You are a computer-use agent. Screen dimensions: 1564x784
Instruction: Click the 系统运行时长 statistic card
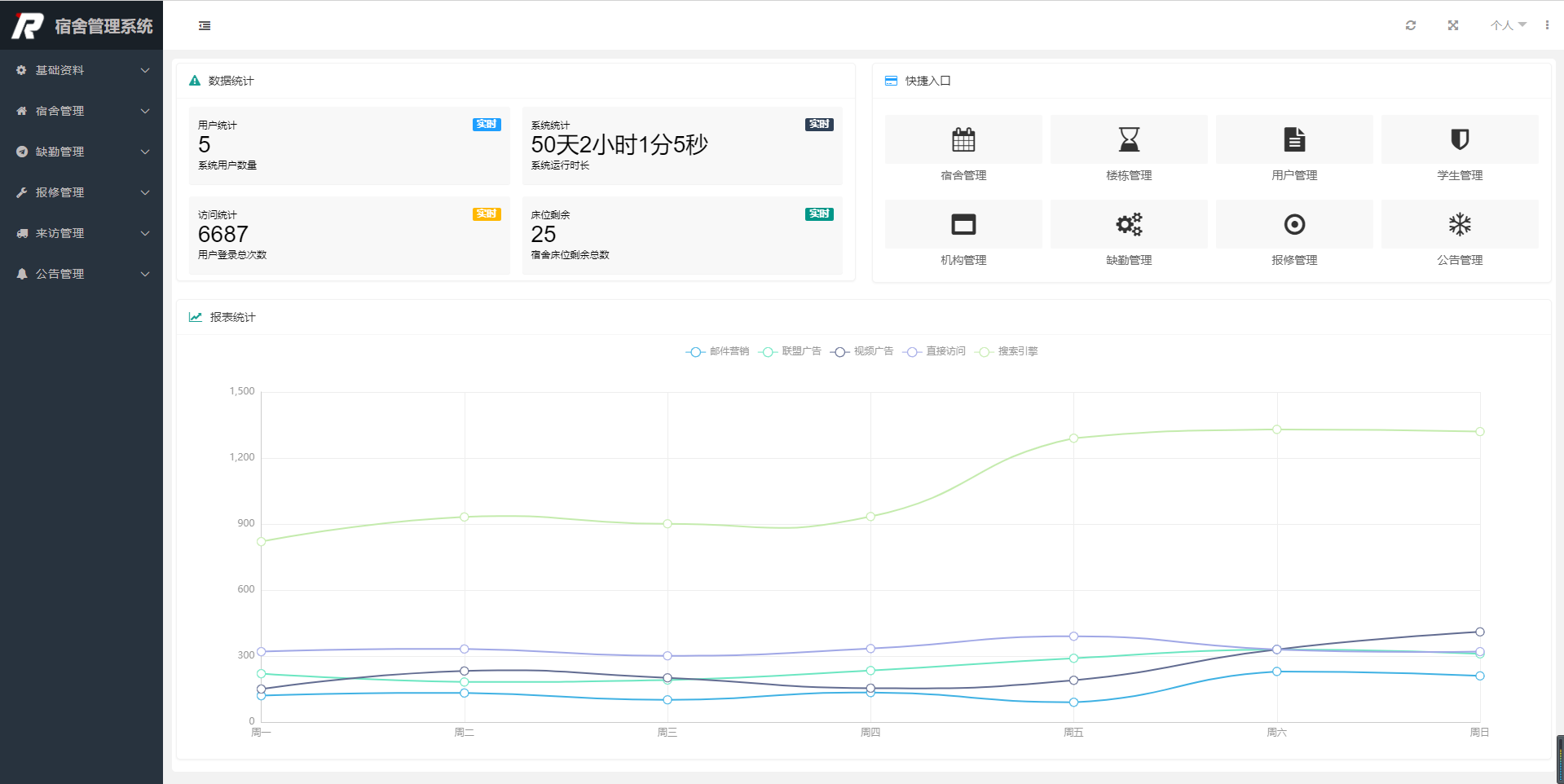pos(682,146)
